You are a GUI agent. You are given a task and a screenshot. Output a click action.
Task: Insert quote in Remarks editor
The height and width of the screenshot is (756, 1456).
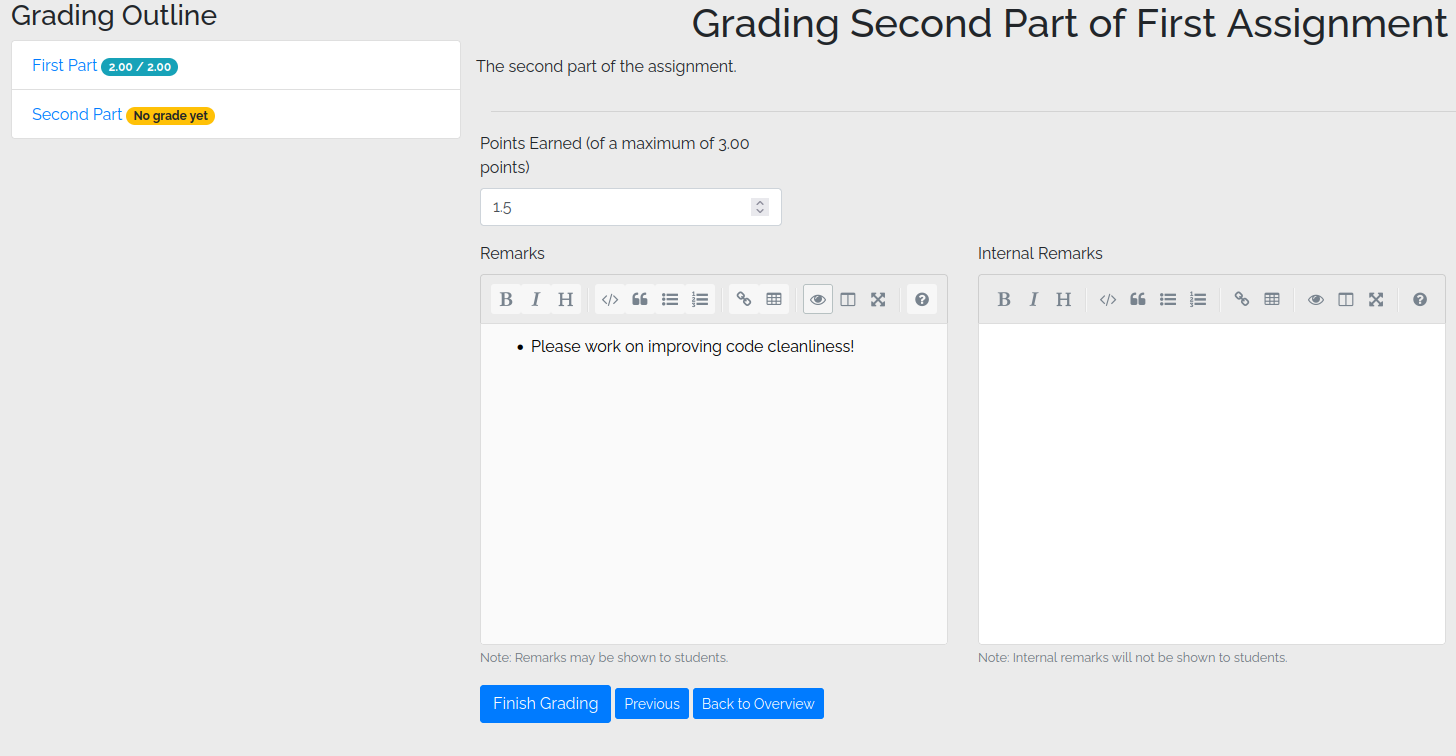[x=640, y=299]
